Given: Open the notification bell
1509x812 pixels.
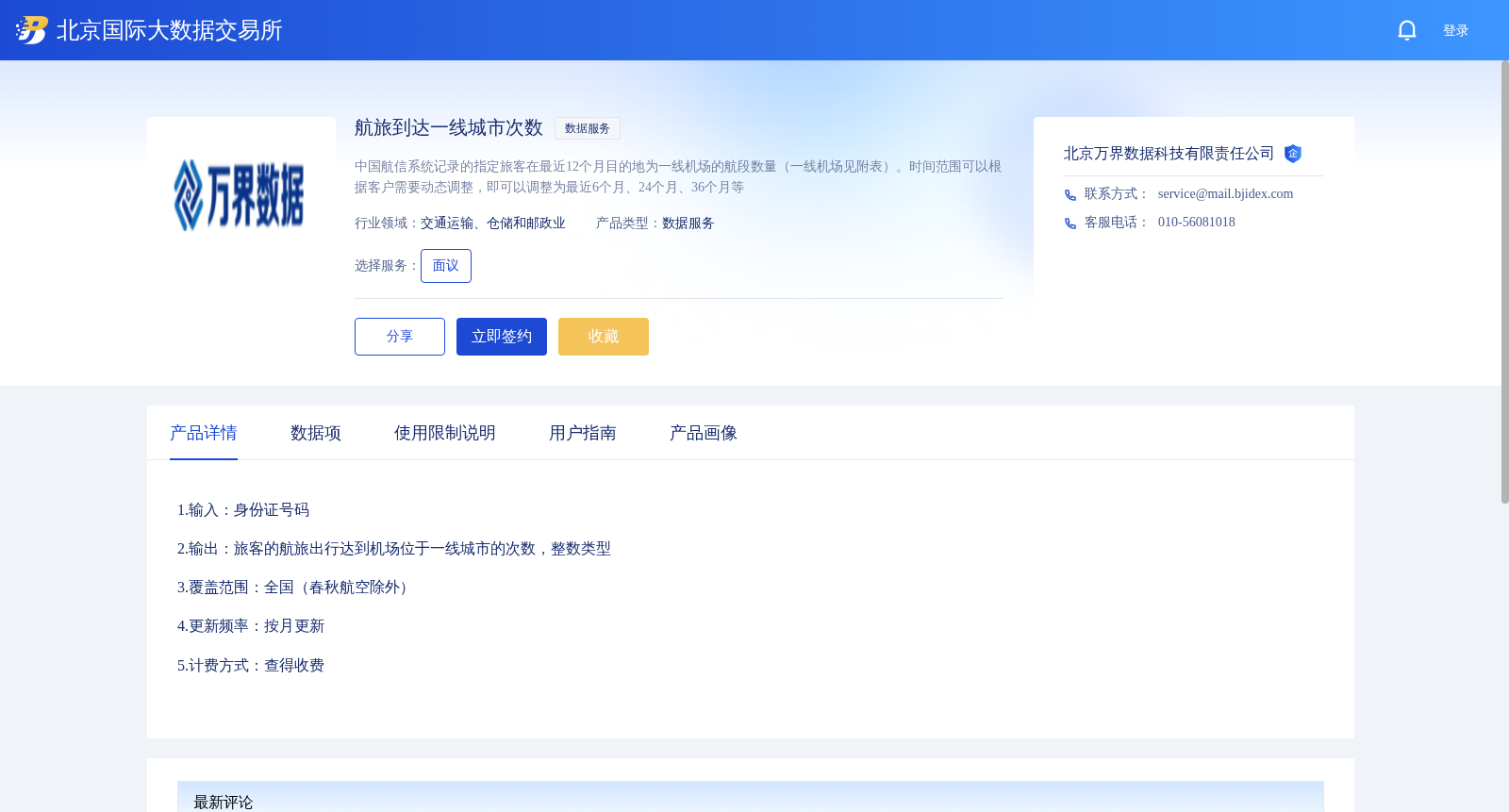Looking at the screenshot, I should coord(1407,30).
